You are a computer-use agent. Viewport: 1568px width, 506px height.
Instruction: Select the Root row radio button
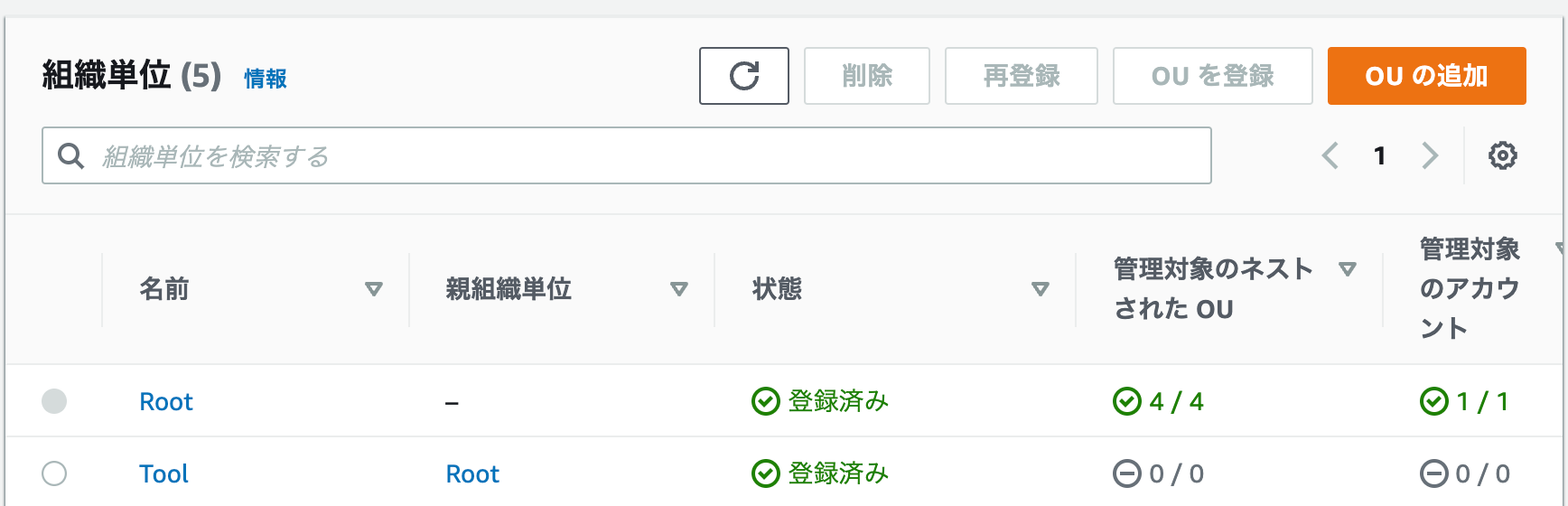[x=54, y=401]
